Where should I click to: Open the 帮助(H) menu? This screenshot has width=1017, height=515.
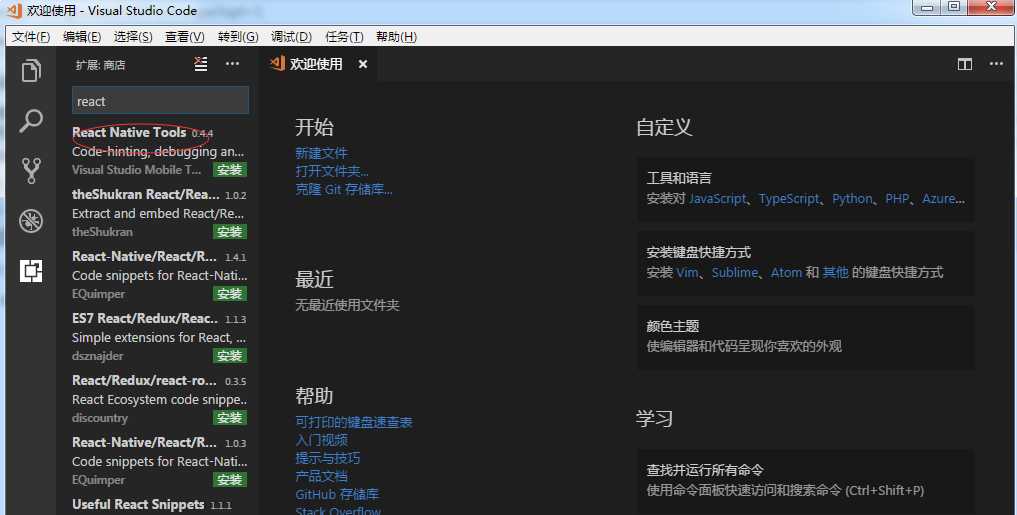tap(396, 37)
